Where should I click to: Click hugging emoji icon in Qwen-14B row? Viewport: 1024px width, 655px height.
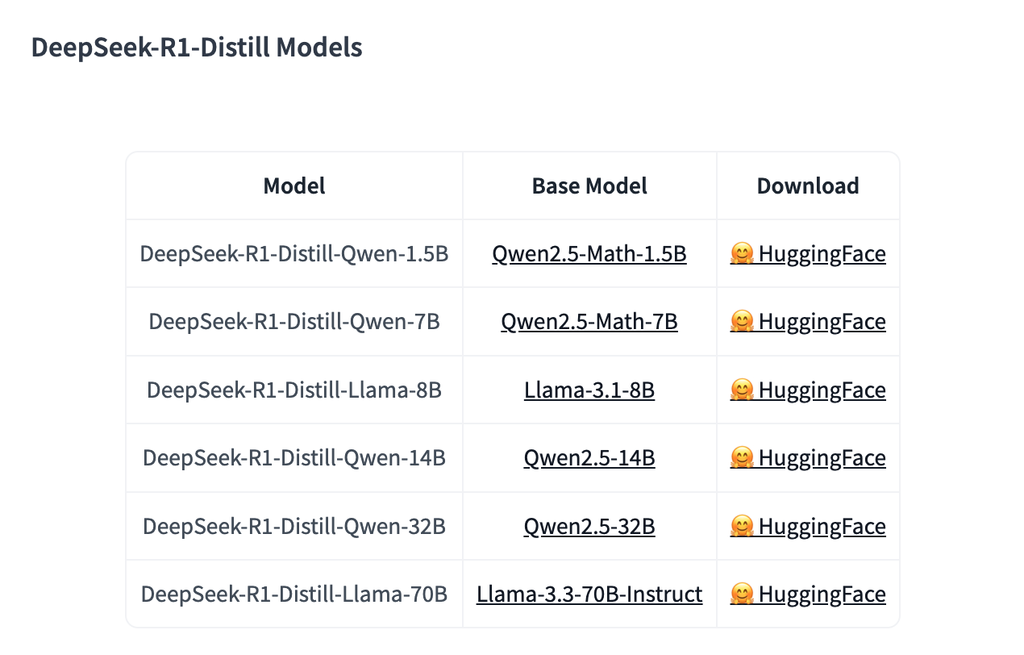point(742,457)
